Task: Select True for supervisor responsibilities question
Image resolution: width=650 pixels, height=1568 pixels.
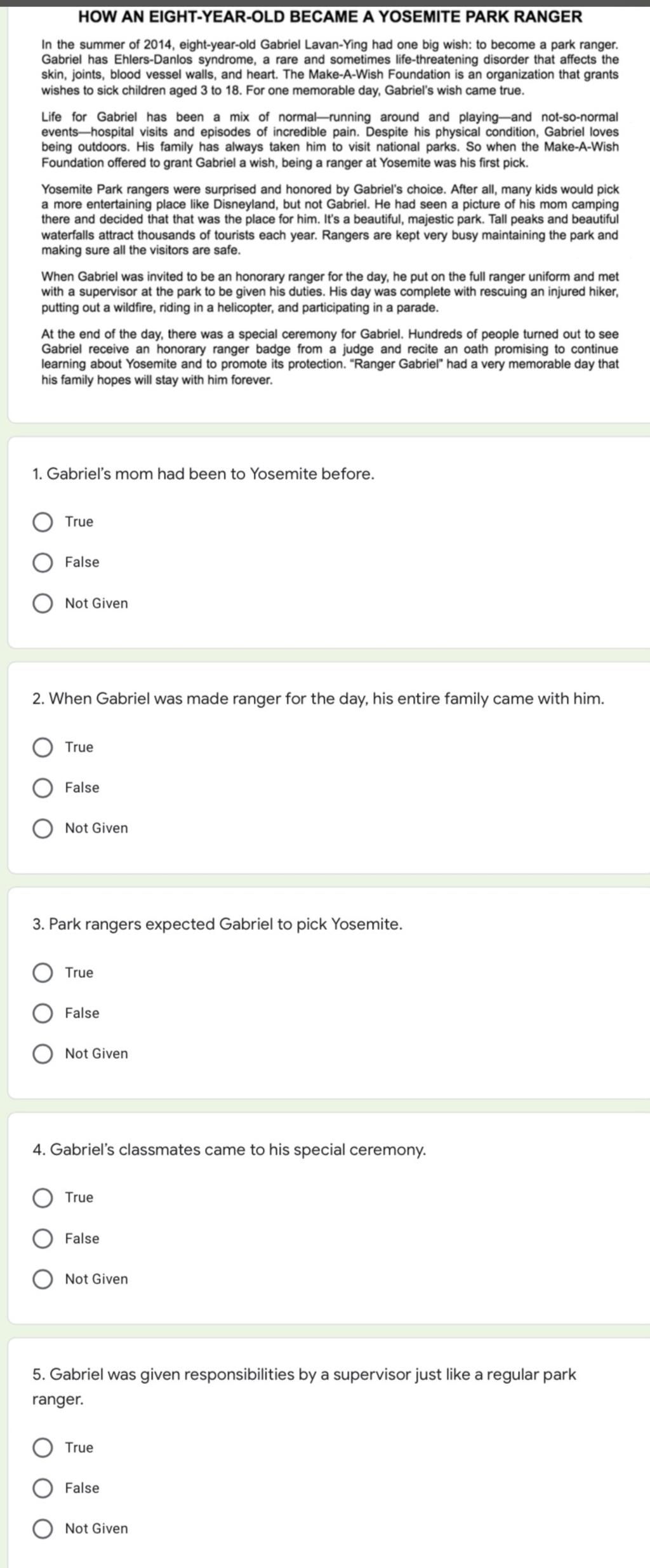Action: 43,1448
